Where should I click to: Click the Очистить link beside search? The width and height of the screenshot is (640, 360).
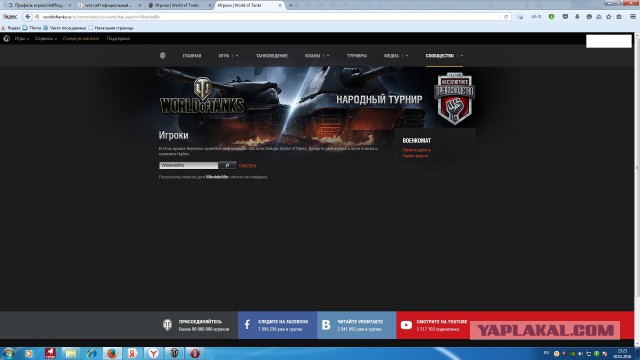tap(247, 165)
